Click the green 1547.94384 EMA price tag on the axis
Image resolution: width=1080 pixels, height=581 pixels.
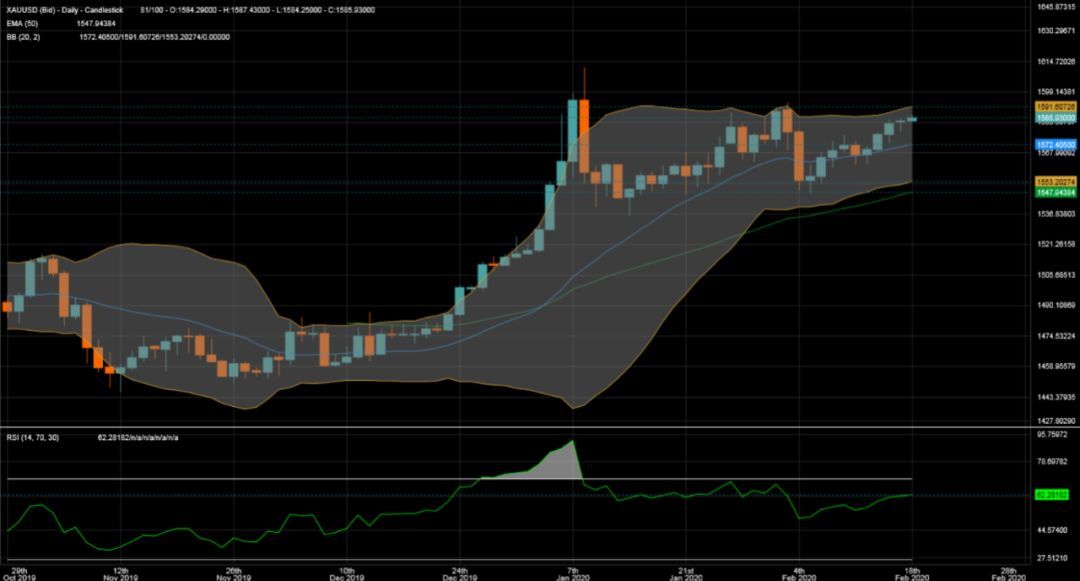(x=1056, y=193)
